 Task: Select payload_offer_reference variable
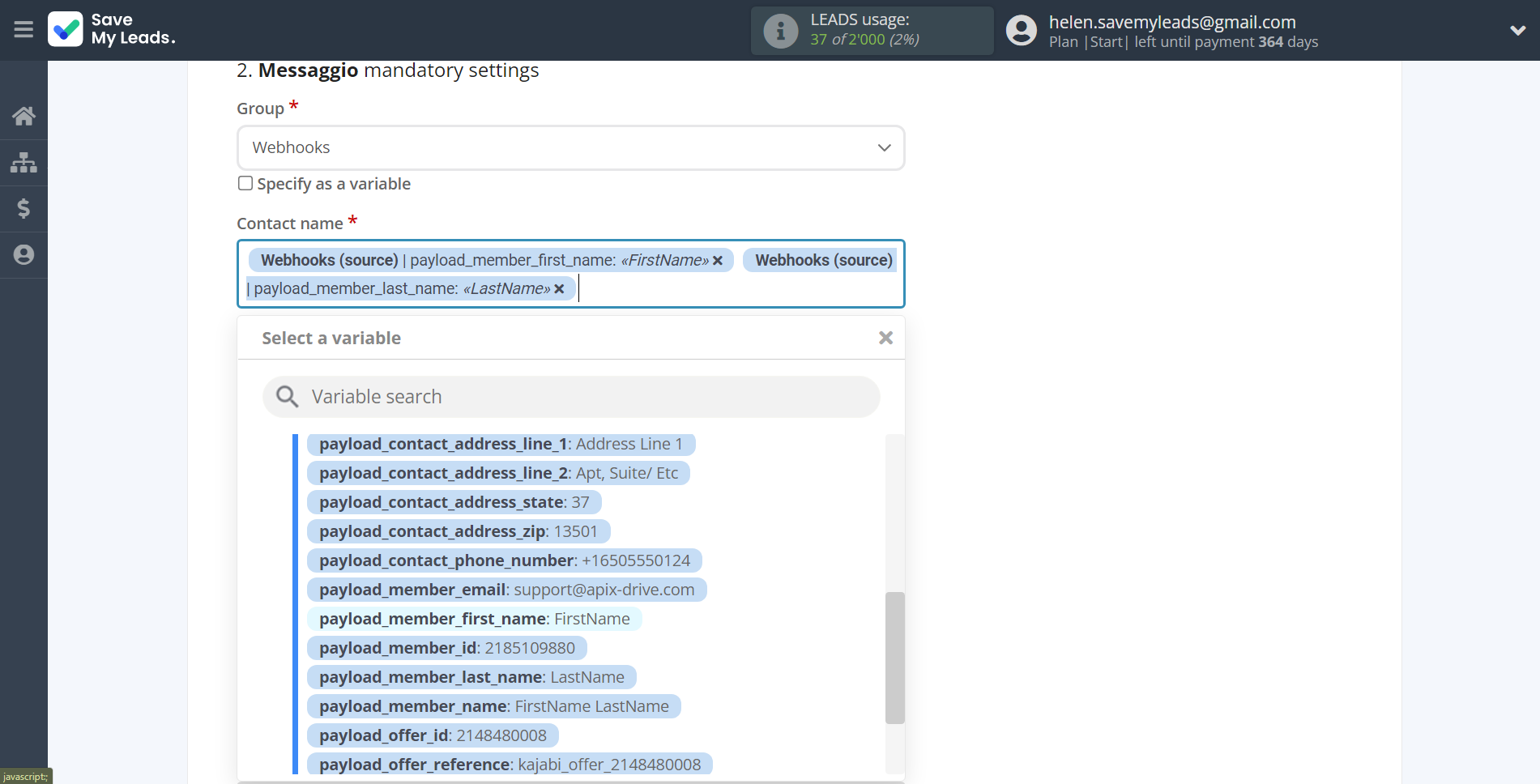pyautogui.click(x=510, y=764)
